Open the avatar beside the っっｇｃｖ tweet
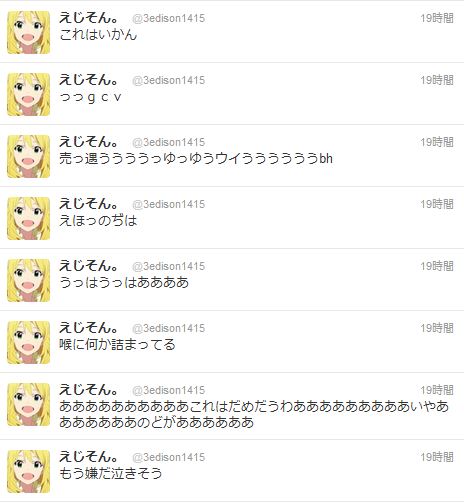 pyautogui.click(x=29, y=94)
